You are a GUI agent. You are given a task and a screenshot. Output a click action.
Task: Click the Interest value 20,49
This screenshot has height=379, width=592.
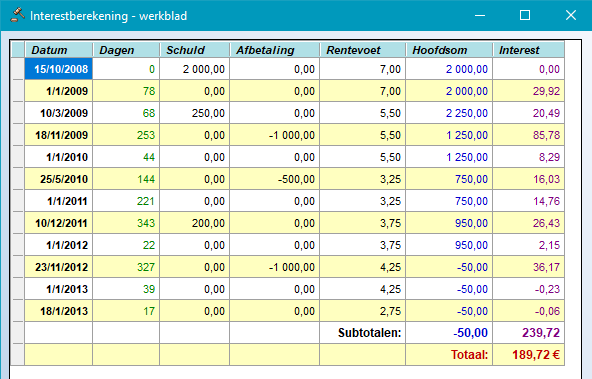click(x=529, y=113)
